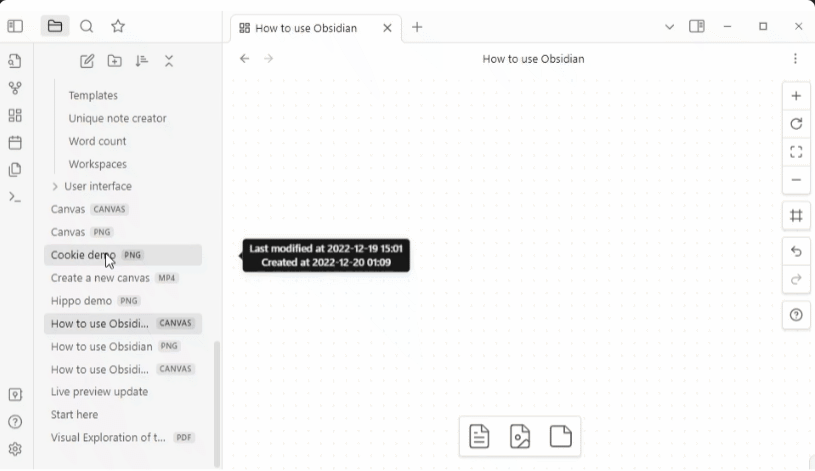Select the How to use Obsidian tab

(305, 28)
